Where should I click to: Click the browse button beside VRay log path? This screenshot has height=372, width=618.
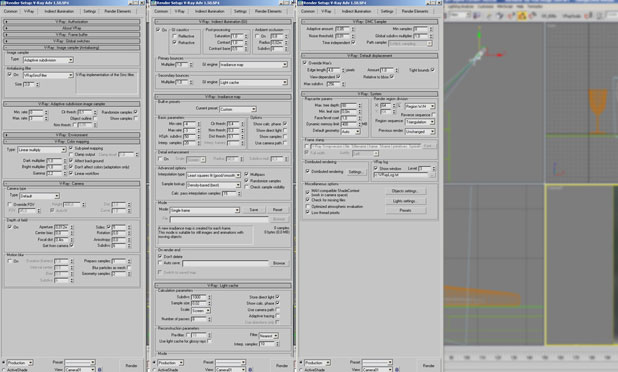432,175
